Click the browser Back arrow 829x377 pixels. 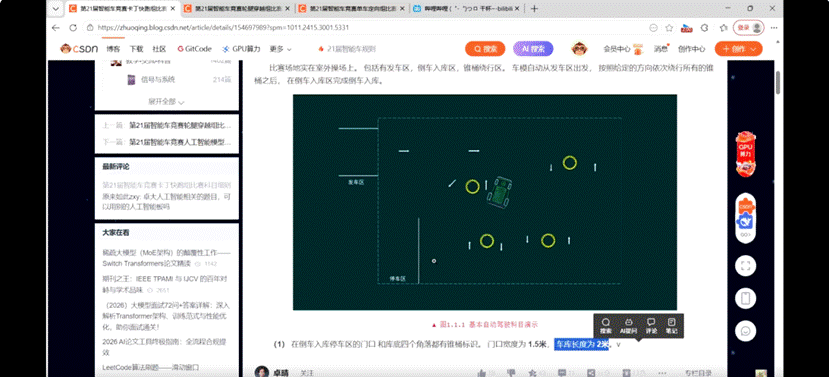[56, 27]
